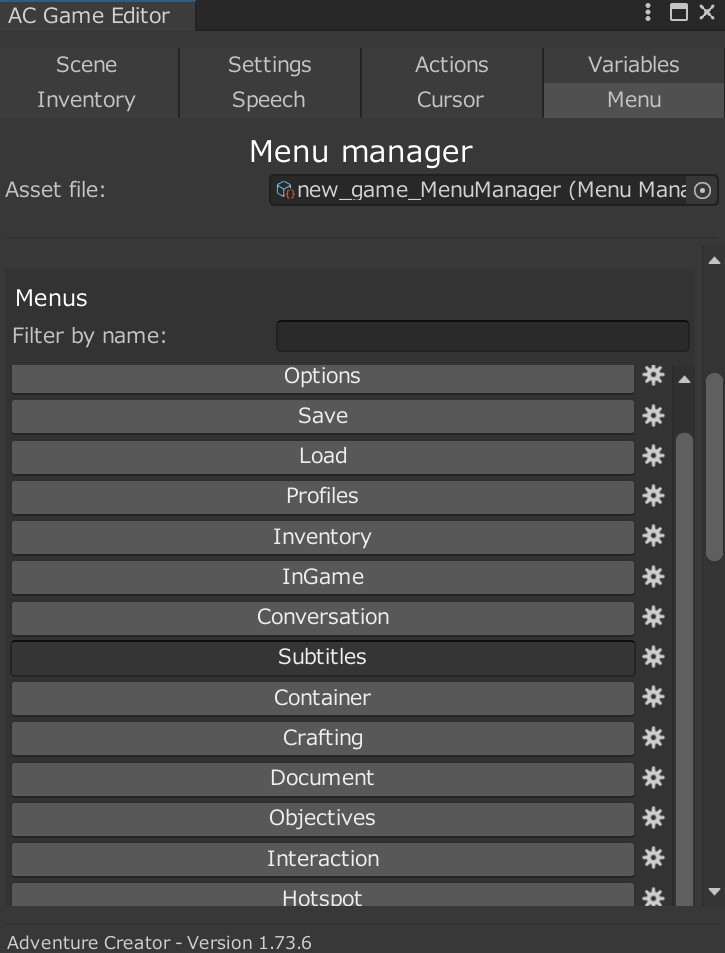Select the InGame menu entry

tap(322, 577)
